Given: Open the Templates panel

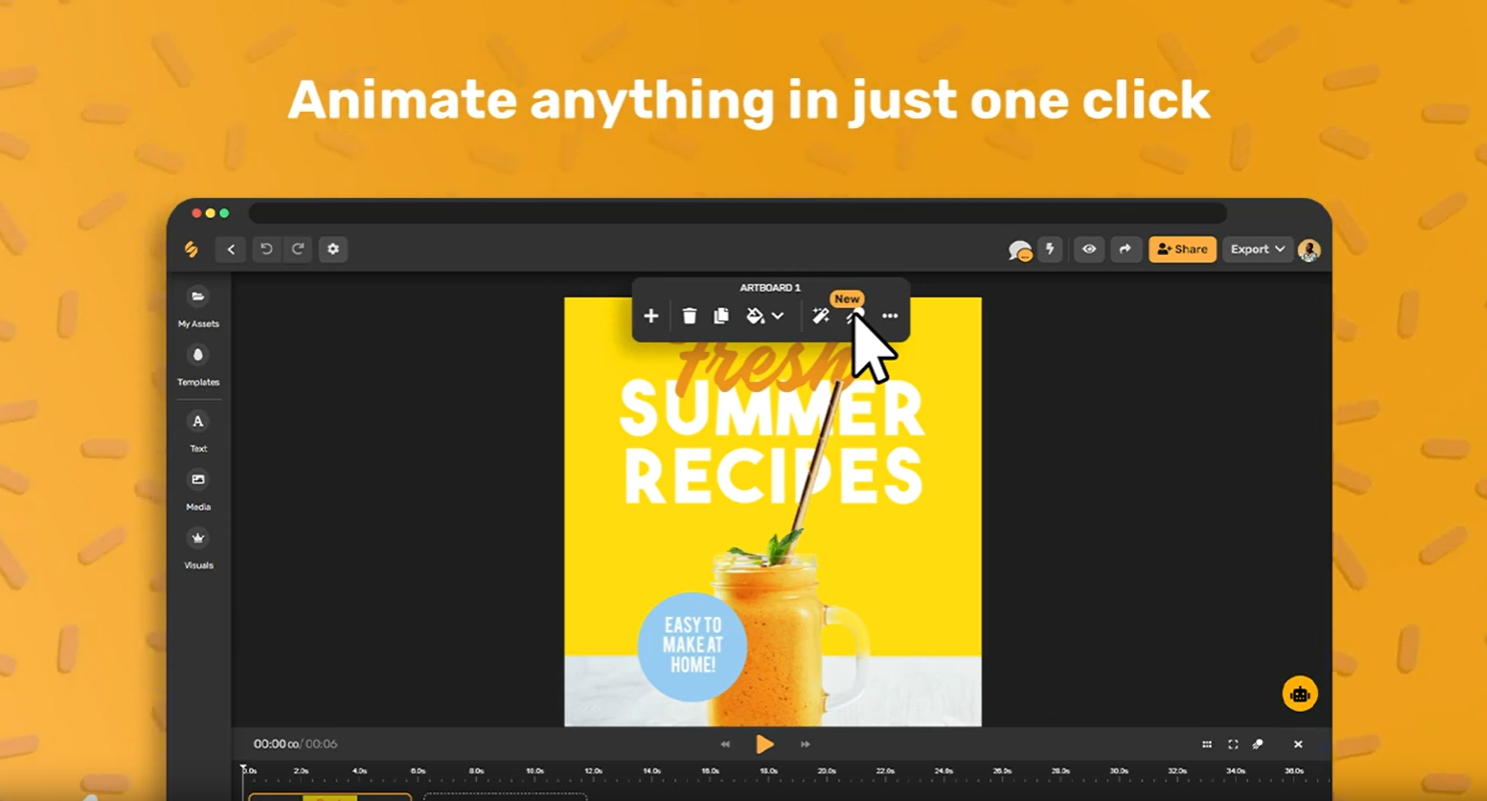Looking at the screenshot, I should [x=198, y=356].
